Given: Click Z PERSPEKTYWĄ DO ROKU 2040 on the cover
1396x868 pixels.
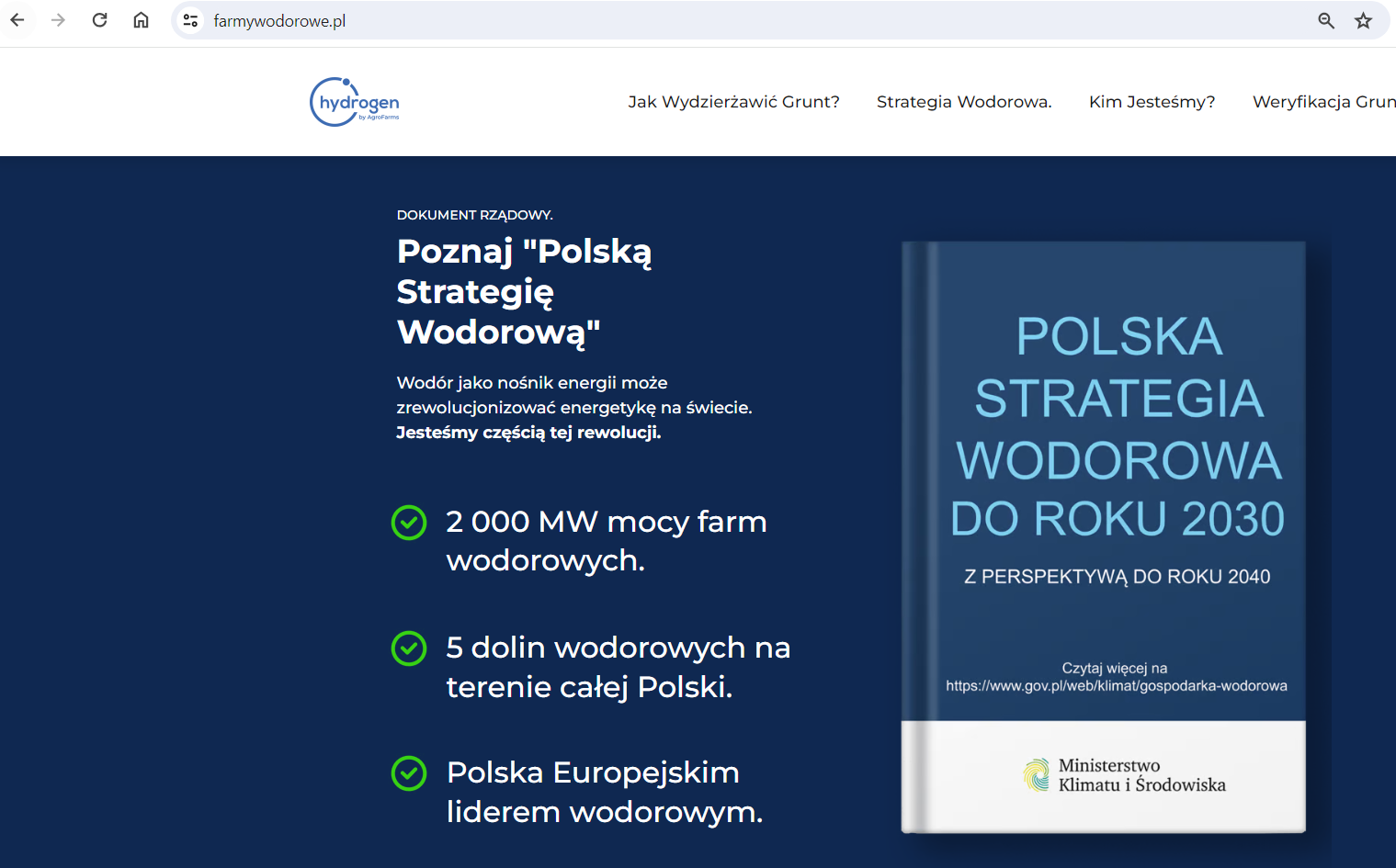Looking at the screenshot, I should [1117, 577].
